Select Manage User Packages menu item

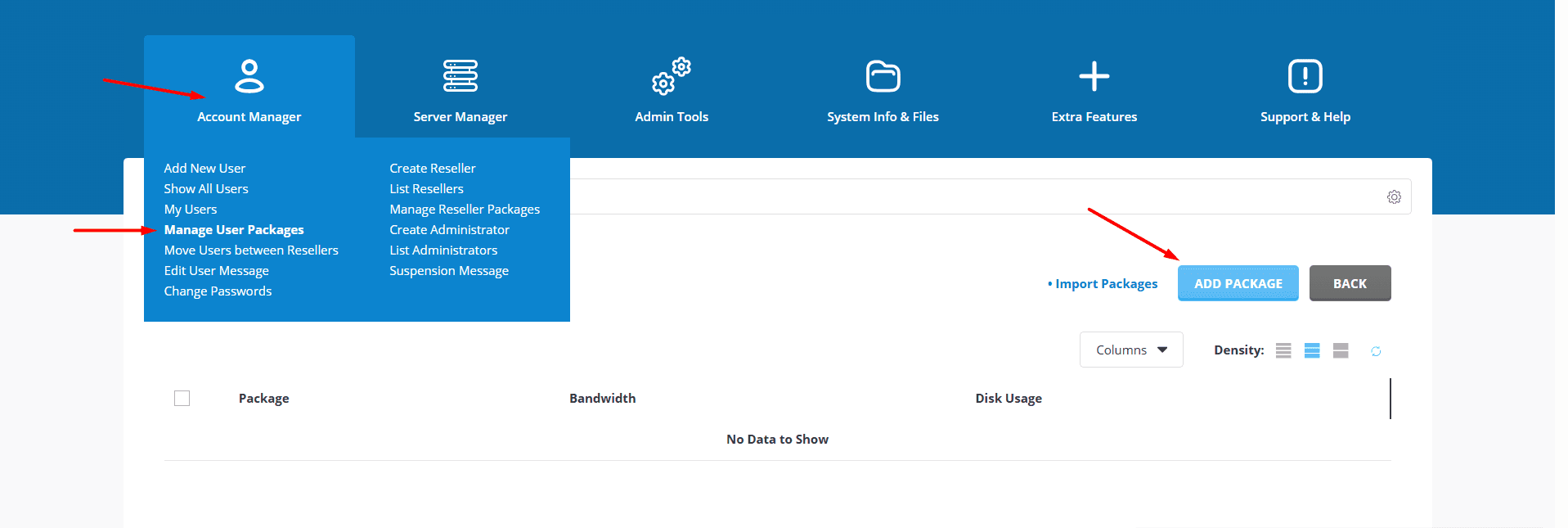pos(234,230)
